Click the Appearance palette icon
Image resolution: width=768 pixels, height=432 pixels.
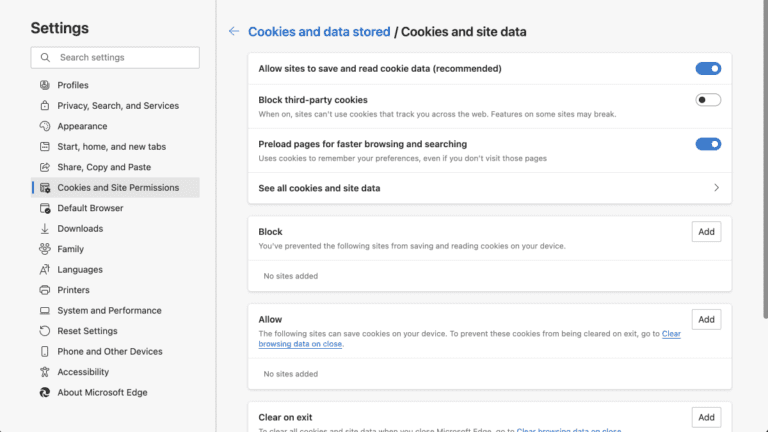(x=45, y=126)
